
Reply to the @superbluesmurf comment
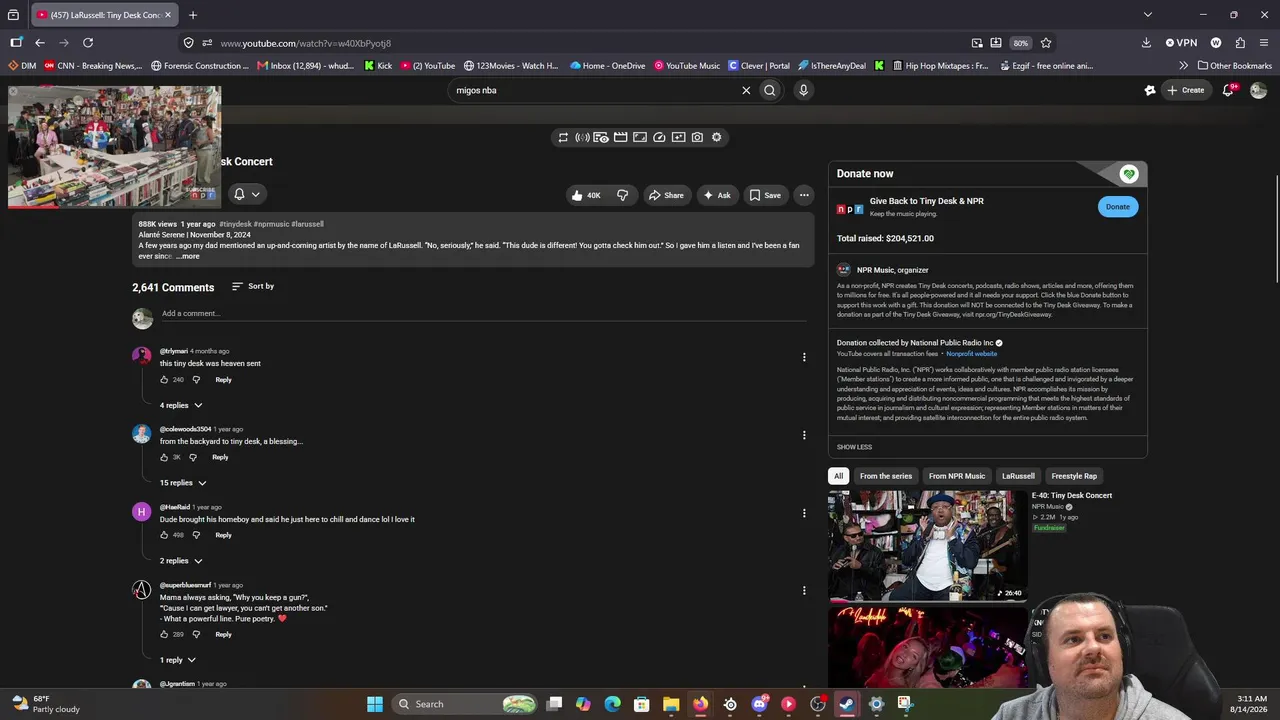223,634
